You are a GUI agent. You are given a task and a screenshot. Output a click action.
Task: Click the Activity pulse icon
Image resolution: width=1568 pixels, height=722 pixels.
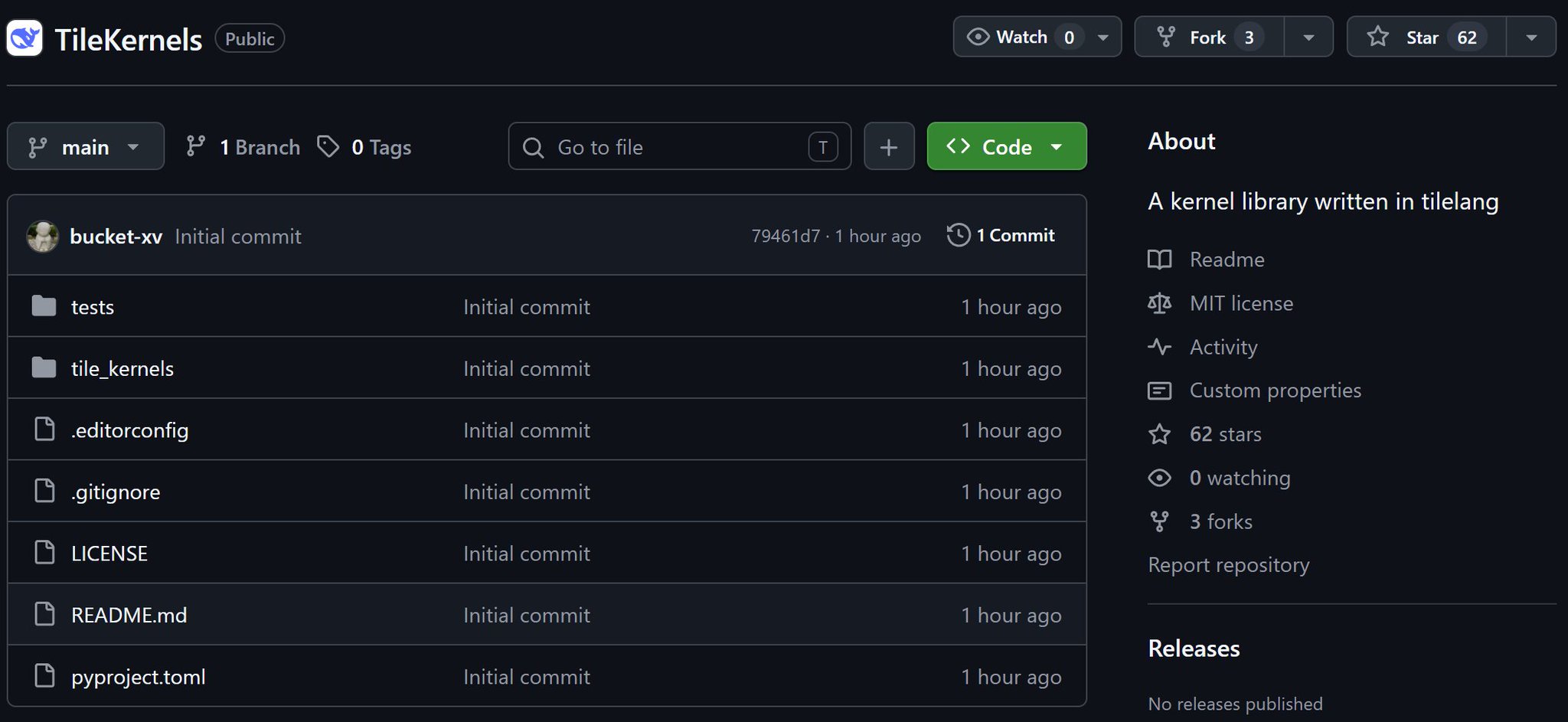point(1159,347)
